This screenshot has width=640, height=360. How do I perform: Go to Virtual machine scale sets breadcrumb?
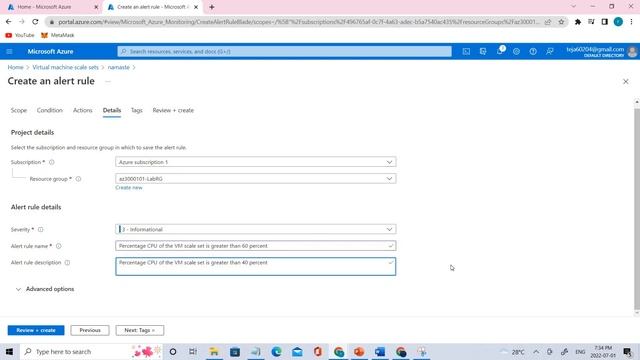click(x=66, y=67)
